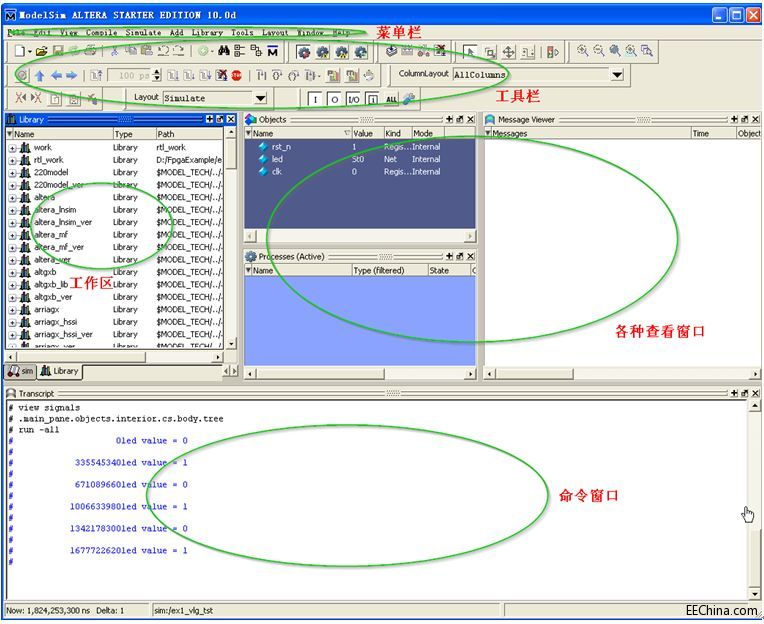This screenshot has height=624, width=764.
Task: Click the wrench icon beside the ALL filter
Action: click(409, 99)
